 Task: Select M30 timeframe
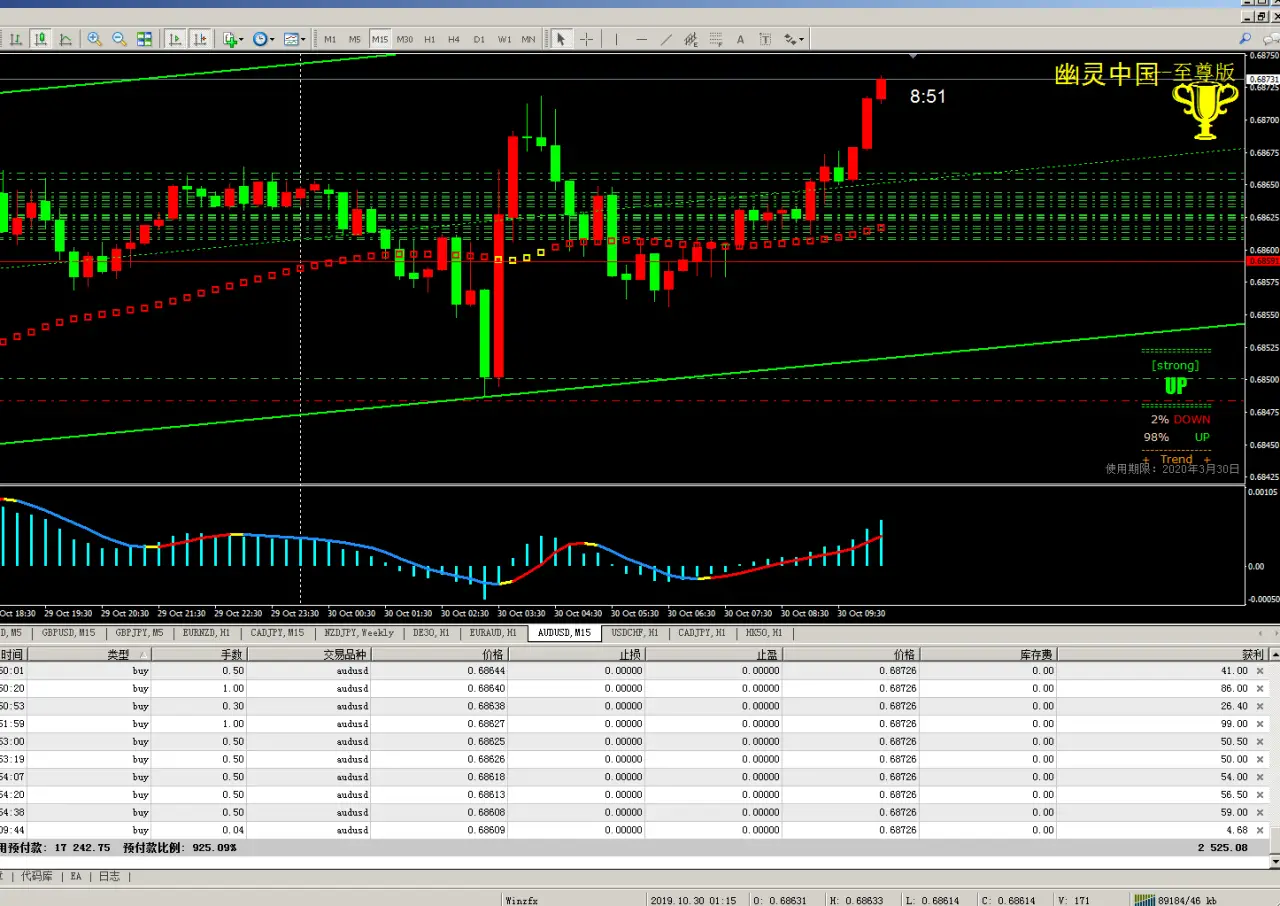pyautogui.click(x=405, y=39)
